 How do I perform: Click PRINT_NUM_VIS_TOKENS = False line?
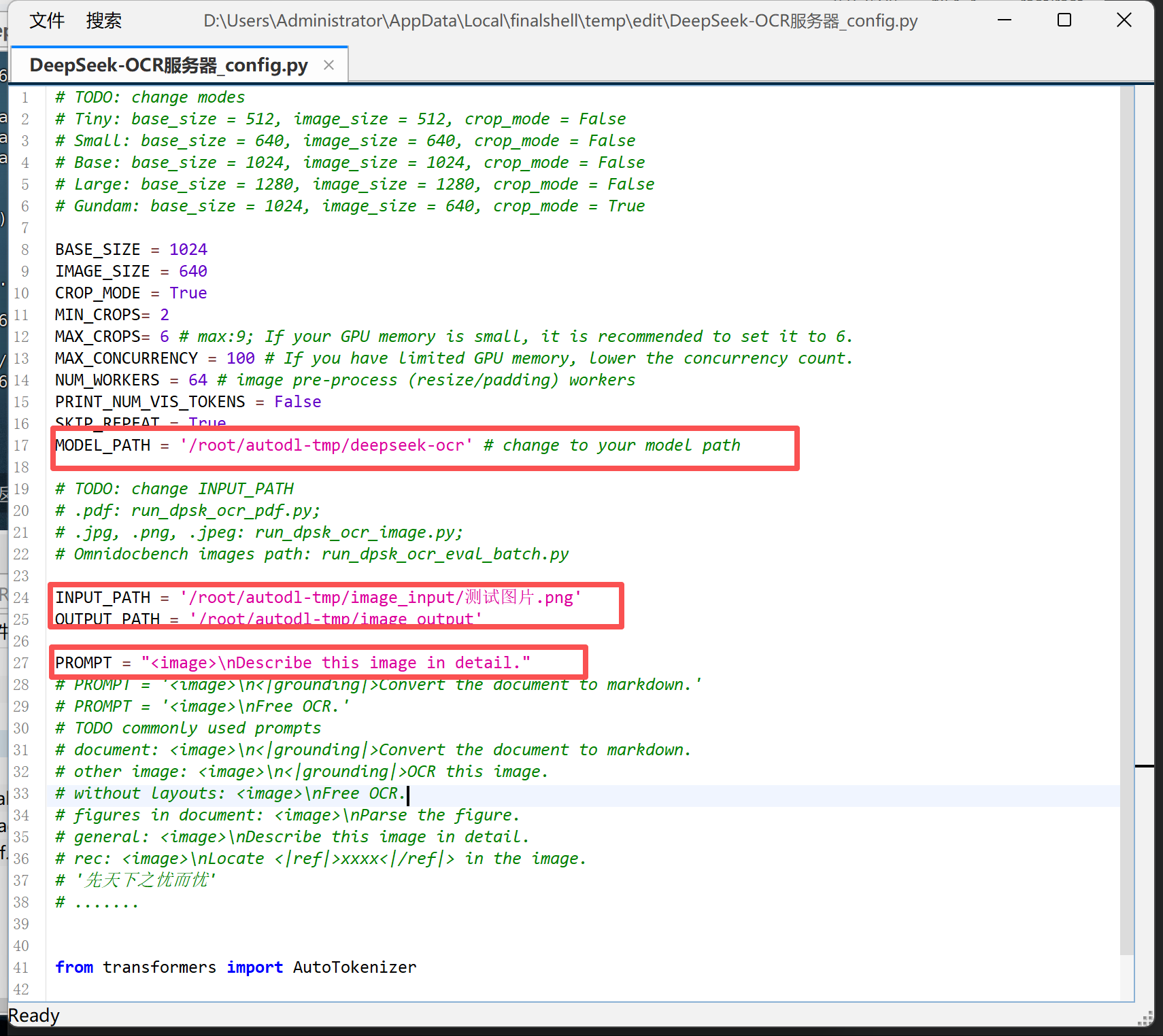[188, 402]
